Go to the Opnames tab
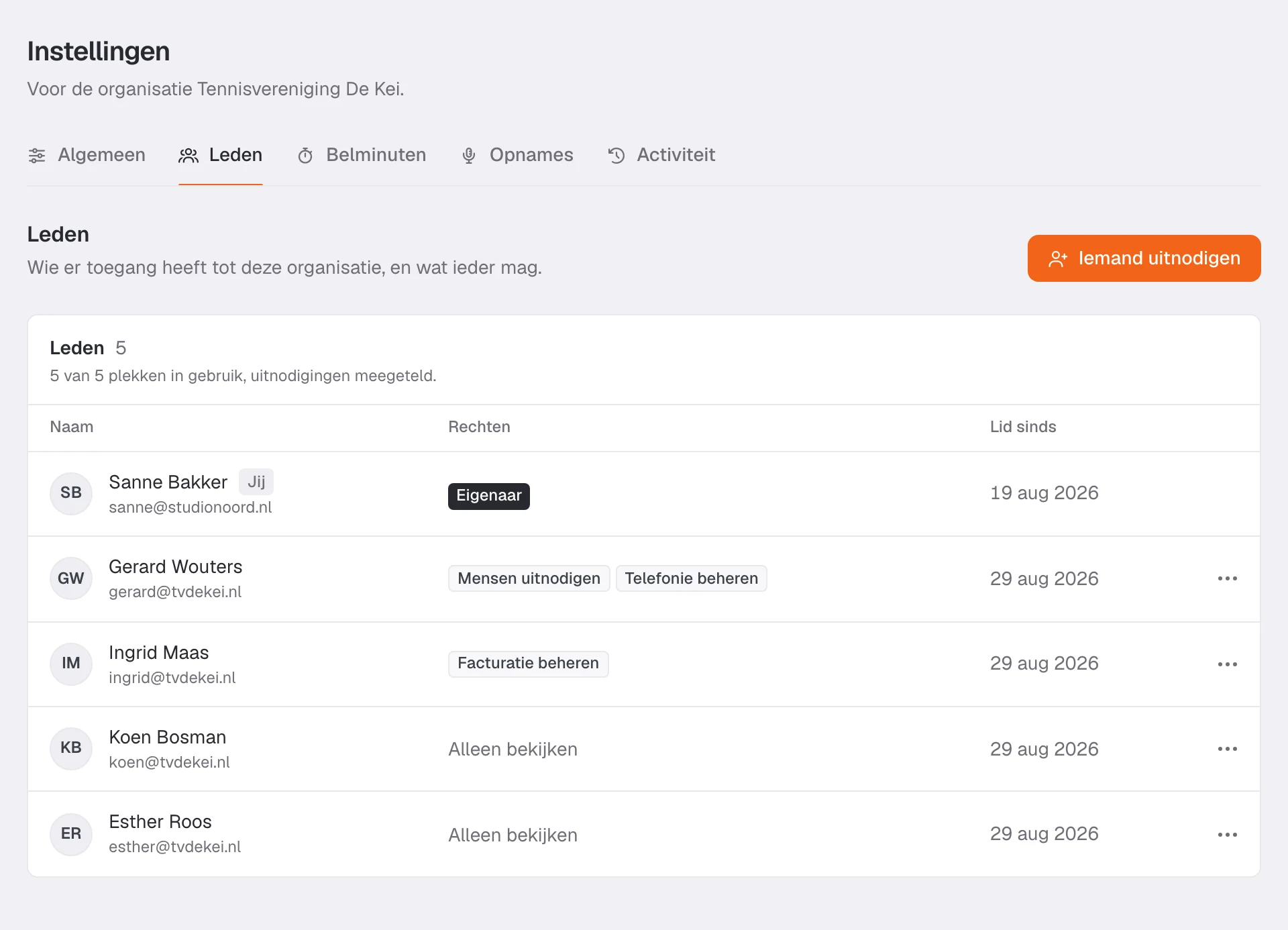Screen dimensions: 1288x930 tap(517, 155)
